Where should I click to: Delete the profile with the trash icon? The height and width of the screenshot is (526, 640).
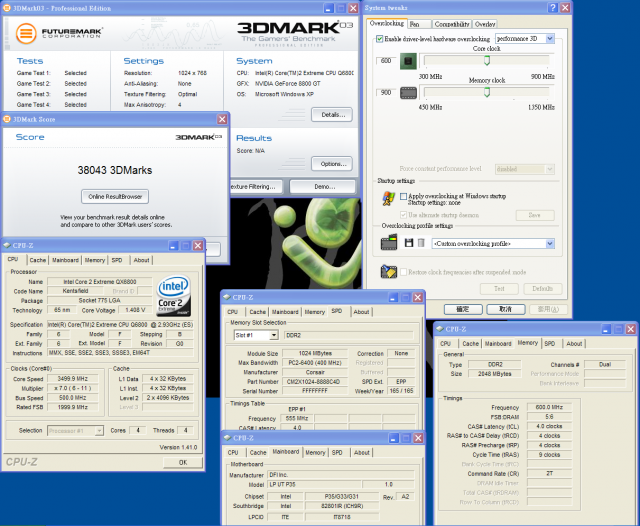[x=421, y=243]
